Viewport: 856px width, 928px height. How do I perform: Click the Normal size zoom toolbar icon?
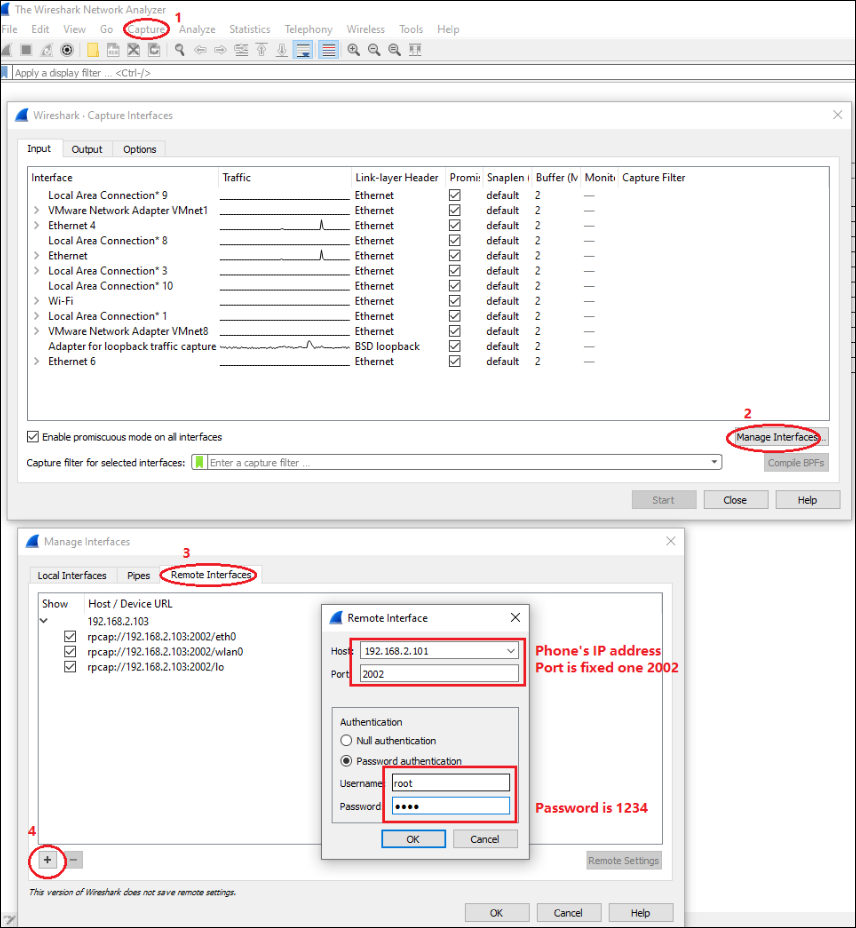(394, 50)
